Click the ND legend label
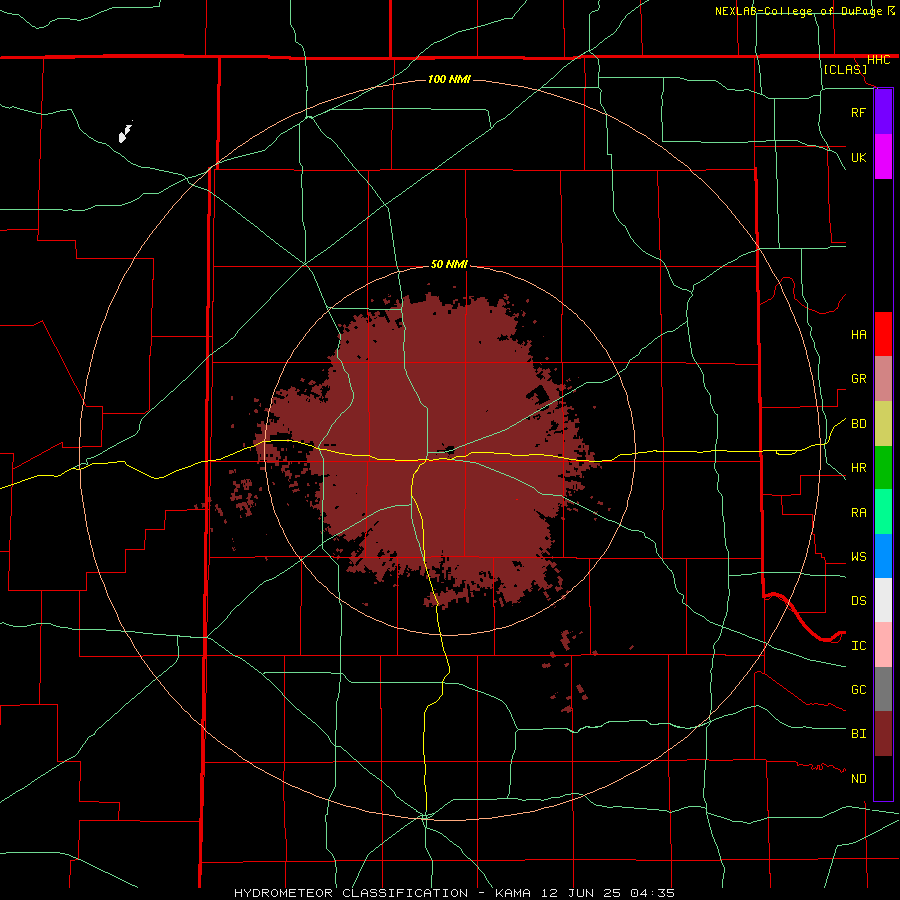The width and height of the screenshot is (900, 900). (858, 779)
